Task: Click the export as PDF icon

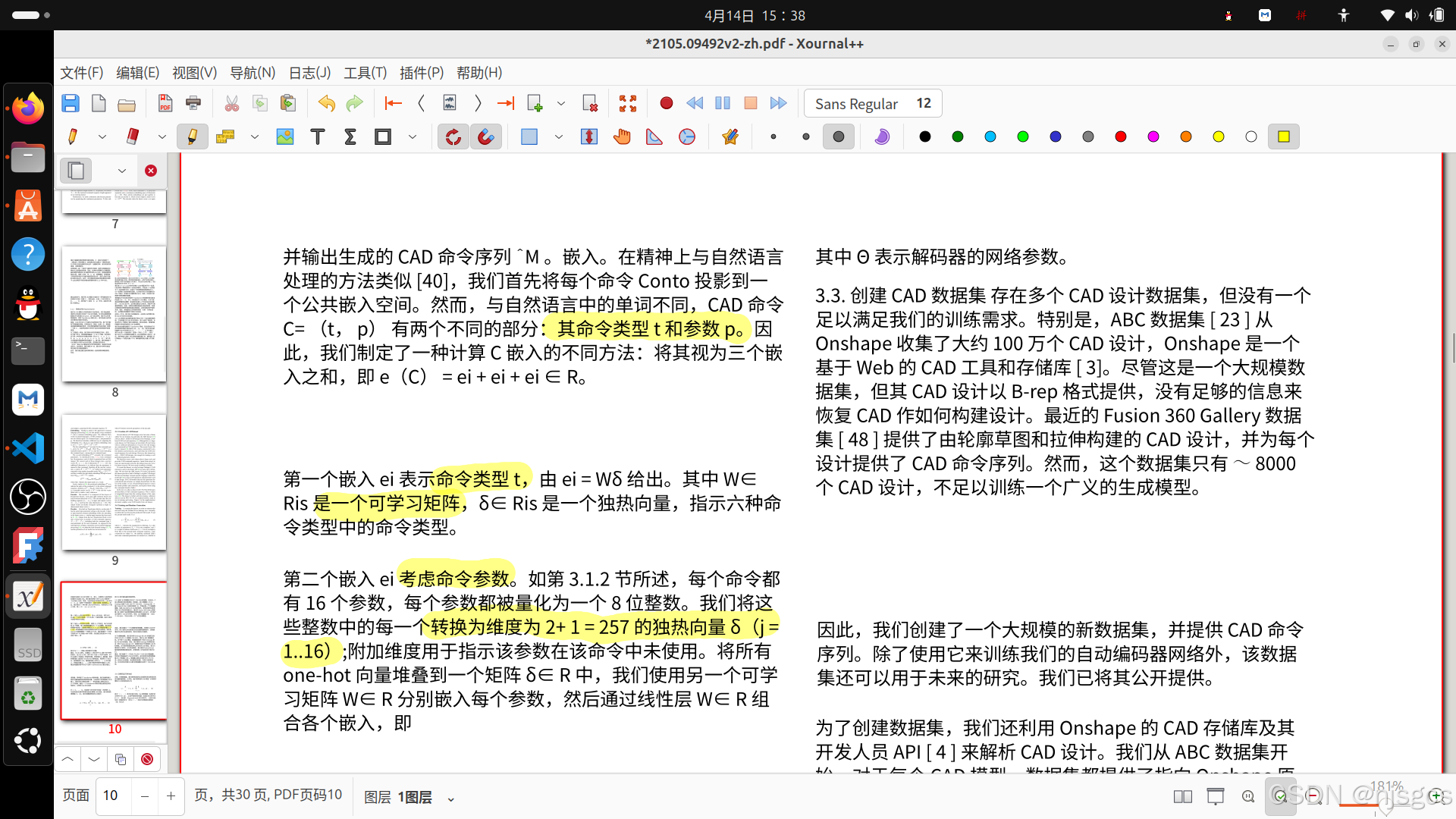Action: (165, 103)
